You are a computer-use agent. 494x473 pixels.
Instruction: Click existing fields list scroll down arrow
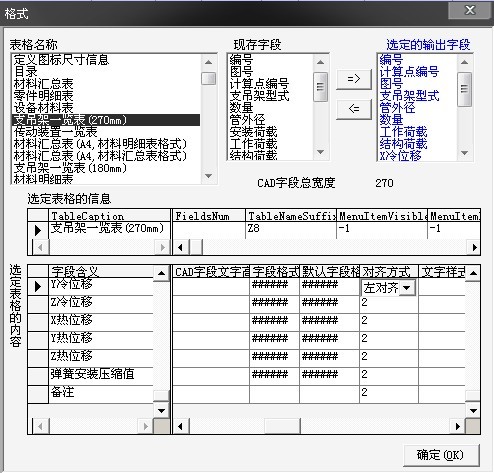click(321, 152)
